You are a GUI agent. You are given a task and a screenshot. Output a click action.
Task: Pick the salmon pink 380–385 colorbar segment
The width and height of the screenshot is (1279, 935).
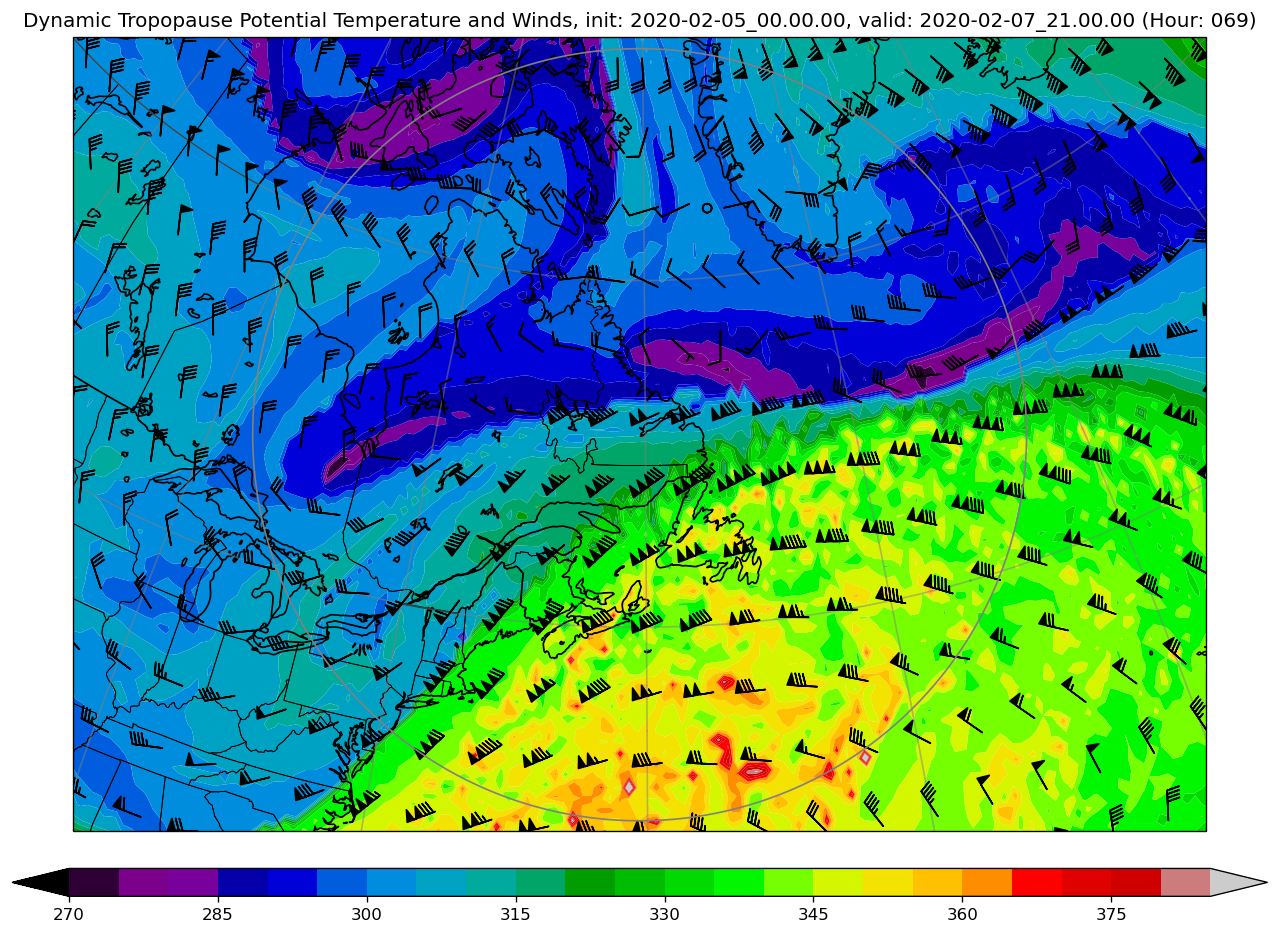click(x=1185, y=882)
